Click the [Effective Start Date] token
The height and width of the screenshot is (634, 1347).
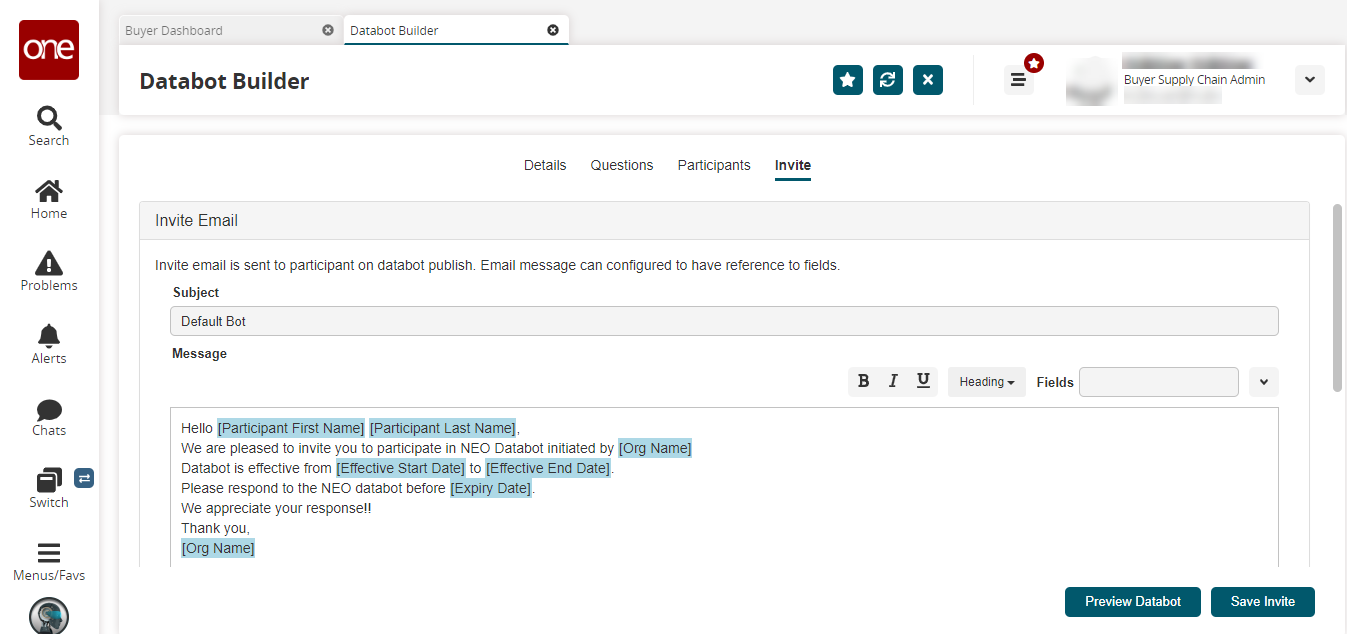[x=401, y=468]
